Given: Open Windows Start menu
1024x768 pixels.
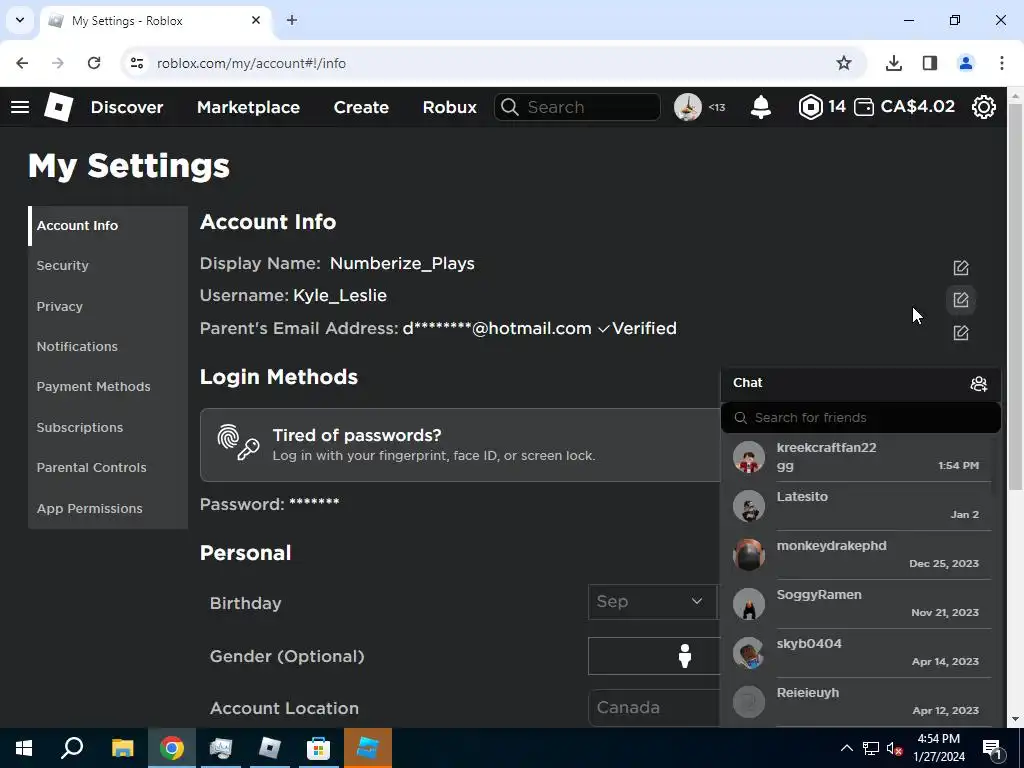Looking at the screenshot, I should 24,748.
